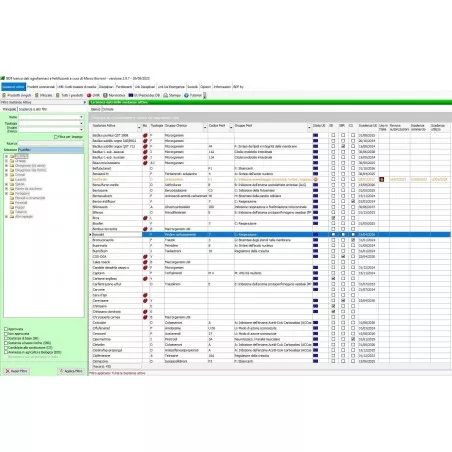This screenshot has width=452, height=452.
Task: Open the EU Pesticides DB flag icon
Action: pyautogui.click(x=131, y=95)
